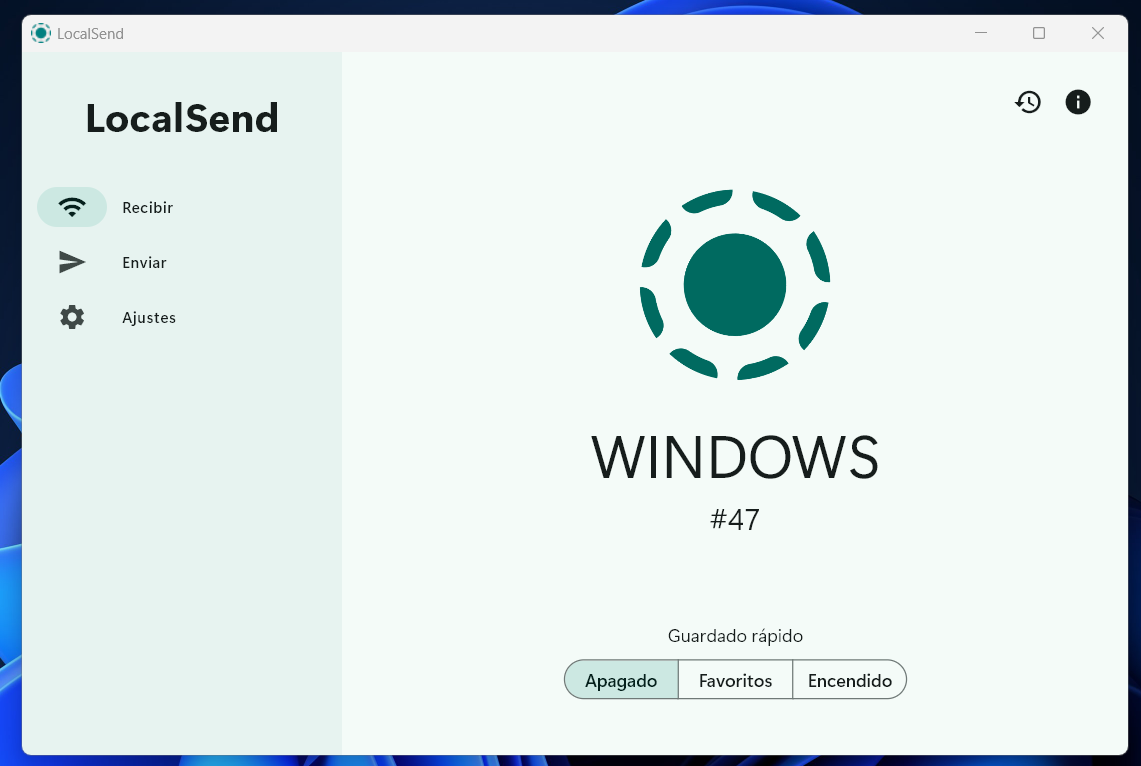
Task: Close the LocalSend window
Action: pos(1098,33)
